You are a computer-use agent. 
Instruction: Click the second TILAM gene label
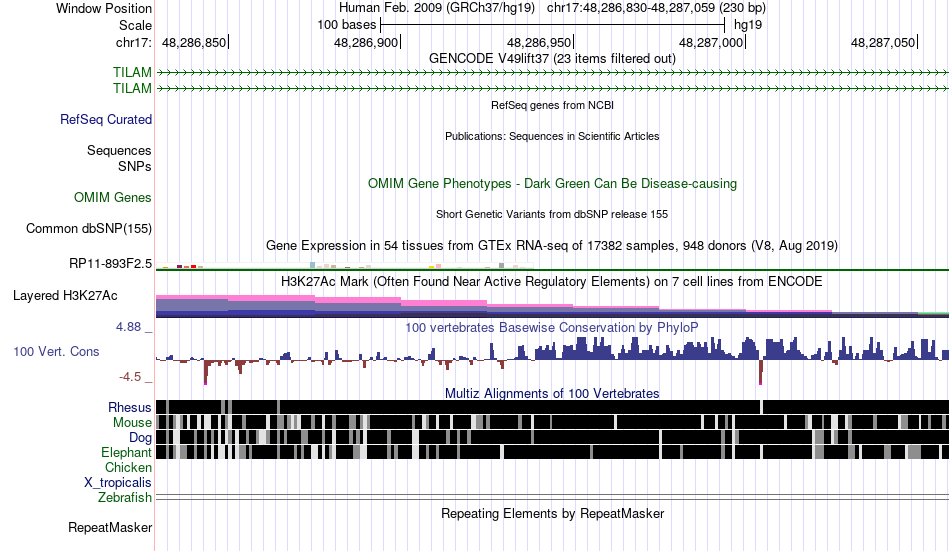[x=132, y=88]
